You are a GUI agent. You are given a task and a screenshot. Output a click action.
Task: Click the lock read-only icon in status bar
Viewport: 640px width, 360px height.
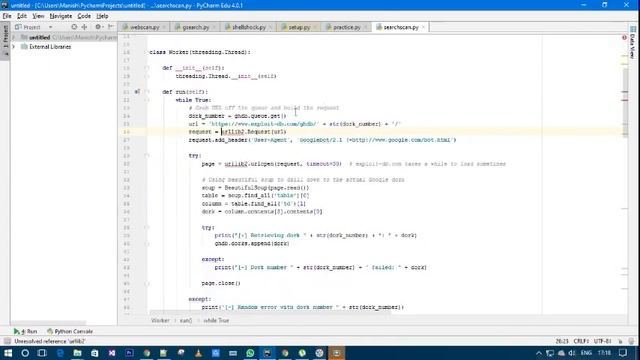click(620, 341)
